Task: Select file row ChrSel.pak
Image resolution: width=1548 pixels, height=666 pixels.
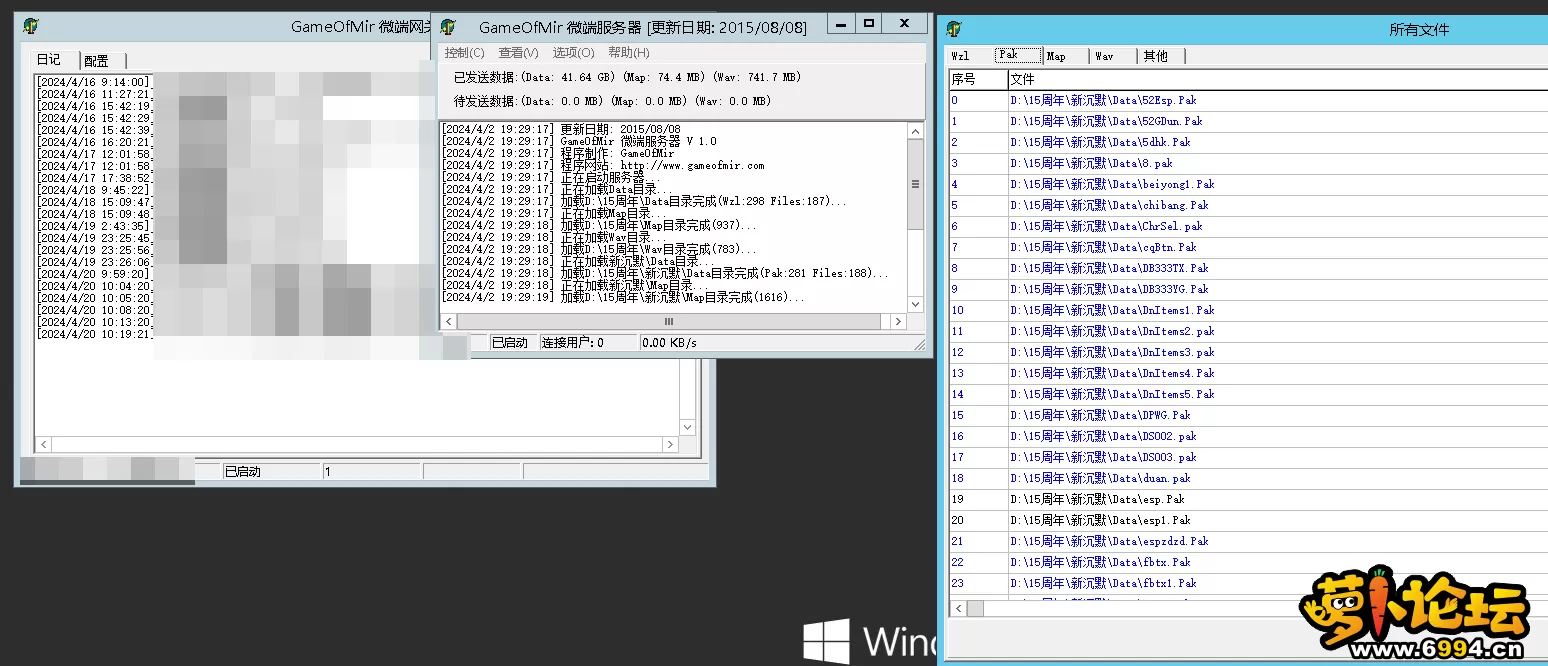Action: [x=1248, y=226]
